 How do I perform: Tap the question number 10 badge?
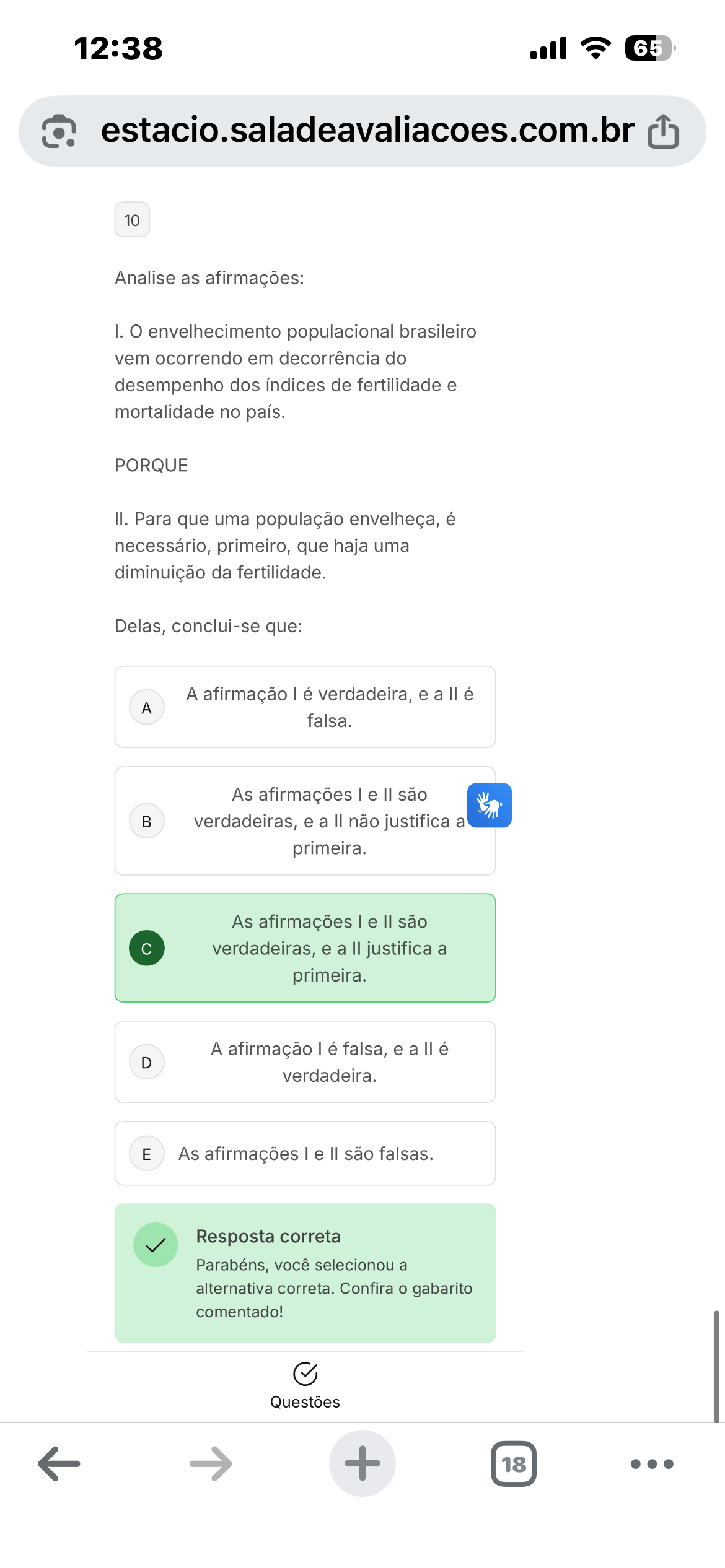point(132,220)
